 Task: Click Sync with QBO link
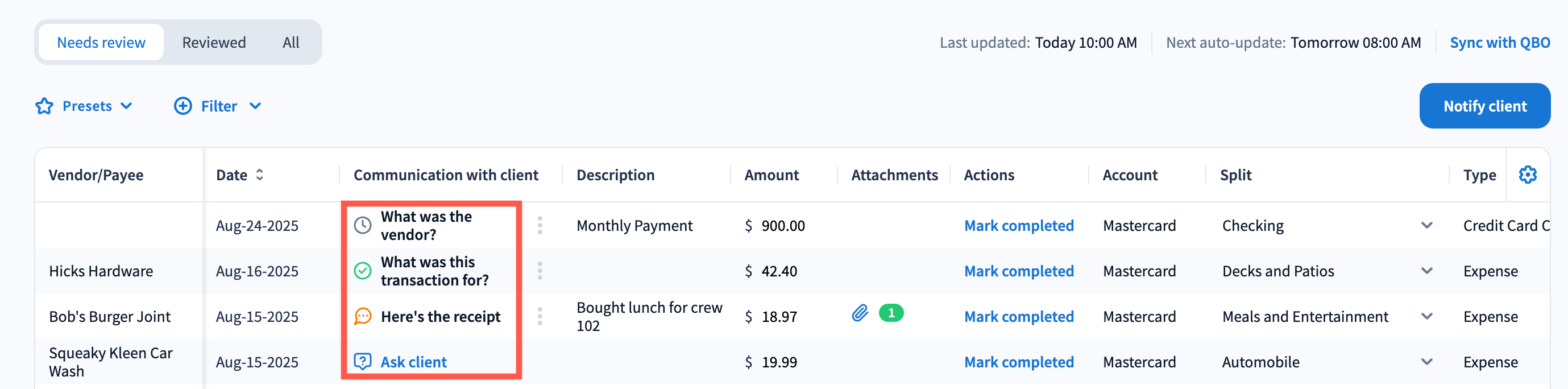[1499, 43]
